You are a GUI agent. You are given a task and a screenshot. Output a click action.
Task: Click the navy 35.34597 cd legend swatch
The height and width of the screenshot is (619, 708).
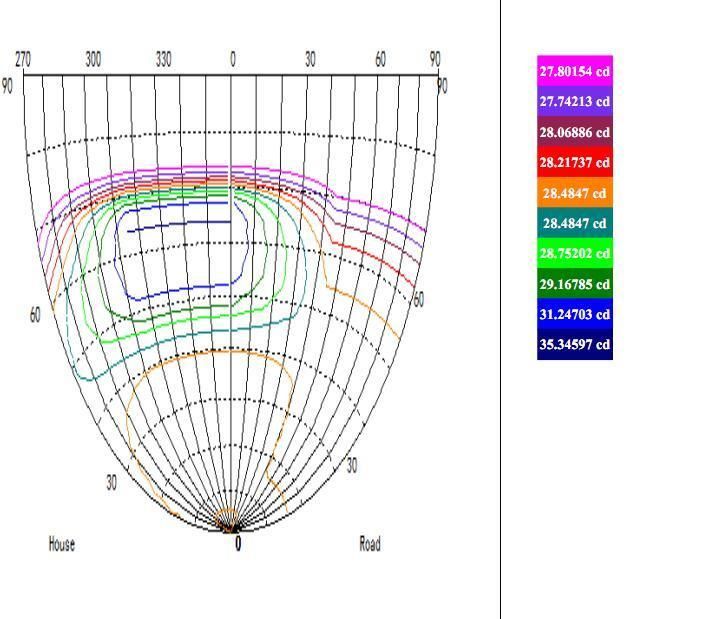click(x=575, y=344)
